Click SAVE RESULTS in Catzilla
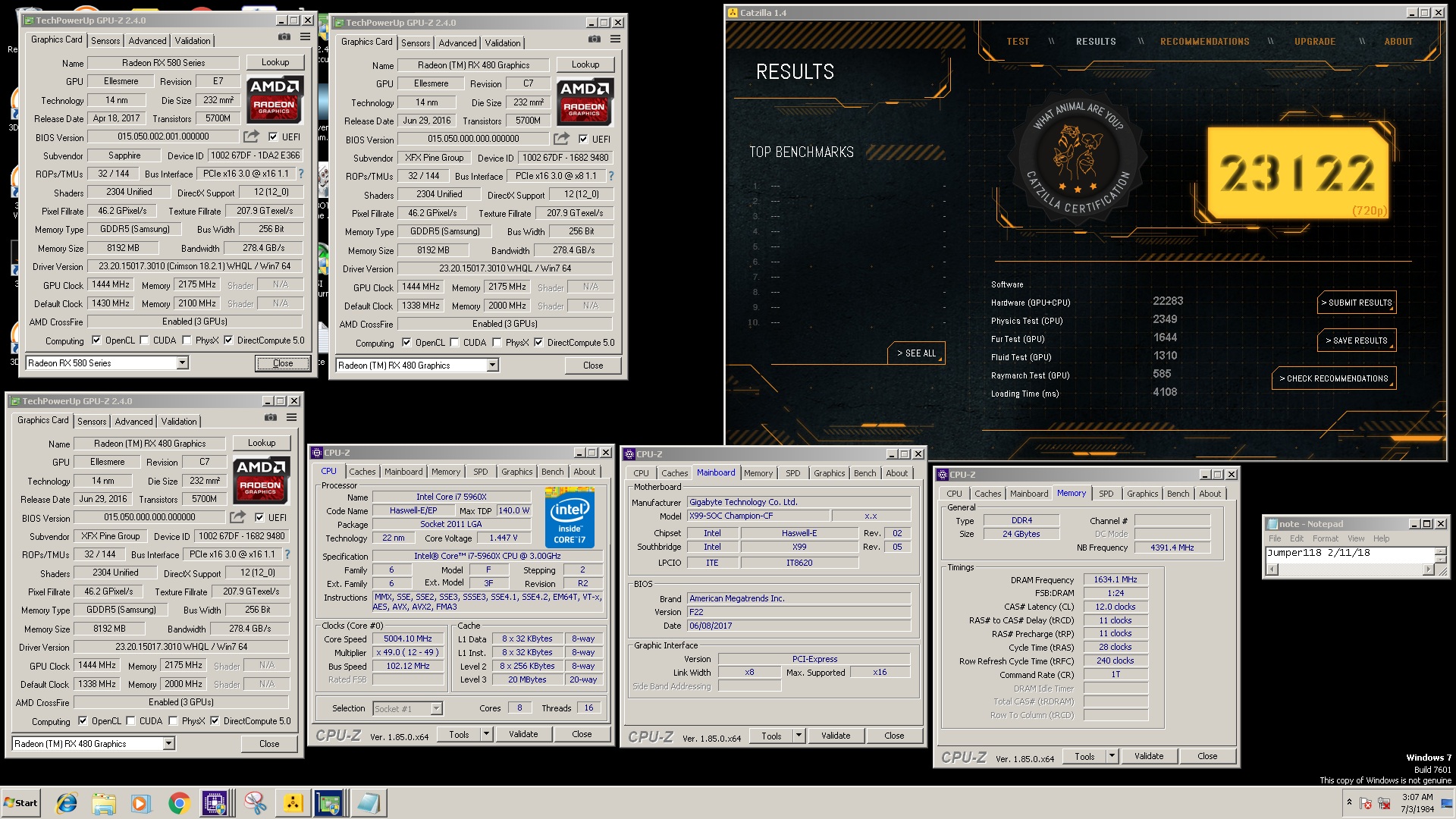The width and height of the screenshot is (1456, 819). tap(1356, 340)
